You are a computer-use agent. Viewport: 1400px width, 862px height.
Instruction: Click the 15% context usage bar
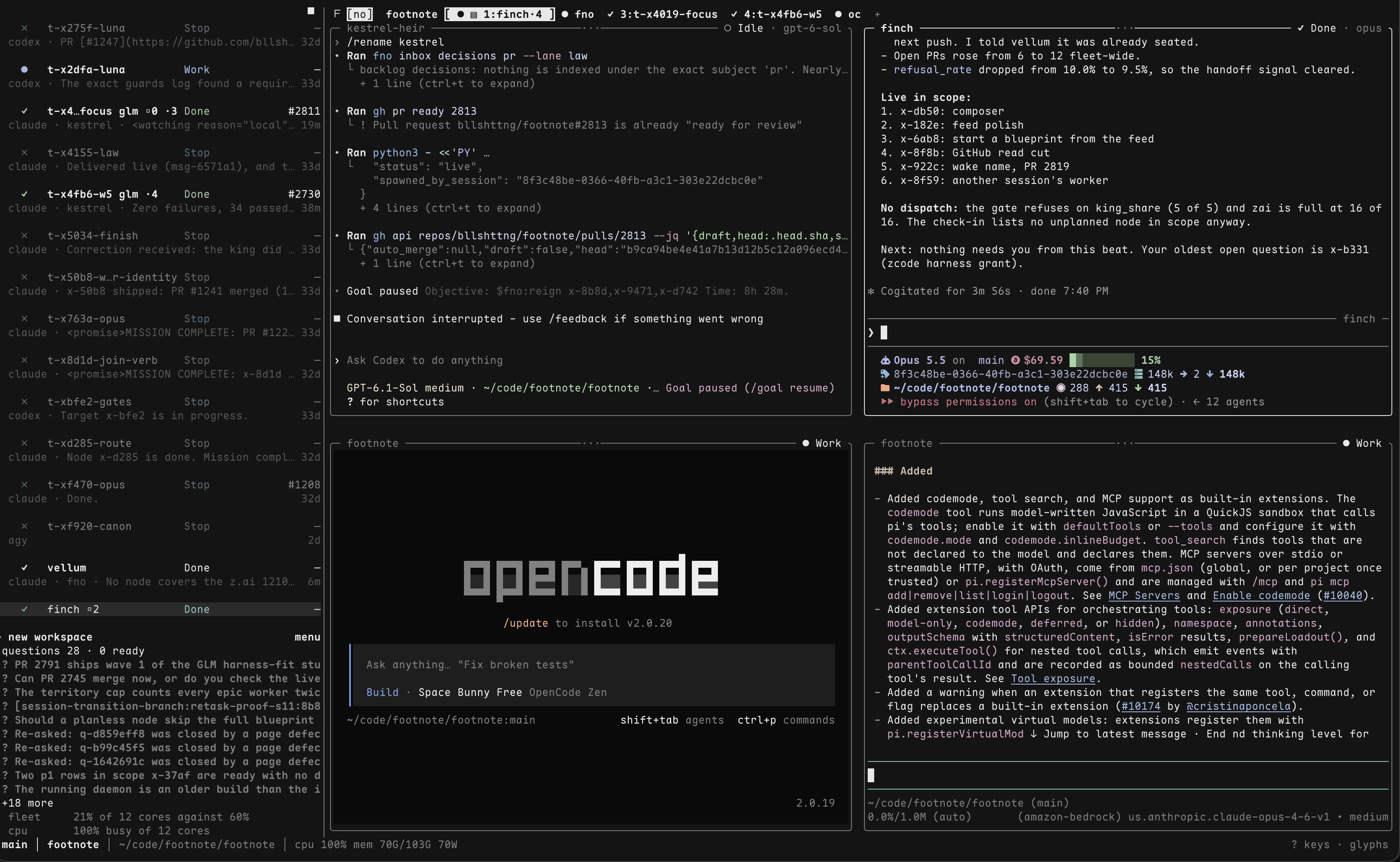1101,360
